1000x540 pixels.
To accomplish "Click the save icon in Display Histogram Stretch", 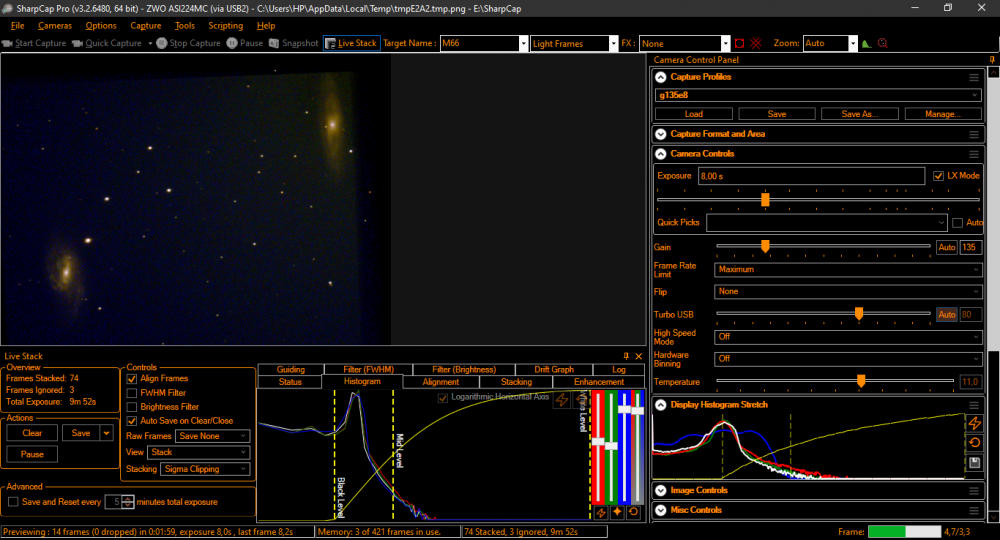I will (x=974, y=463).
